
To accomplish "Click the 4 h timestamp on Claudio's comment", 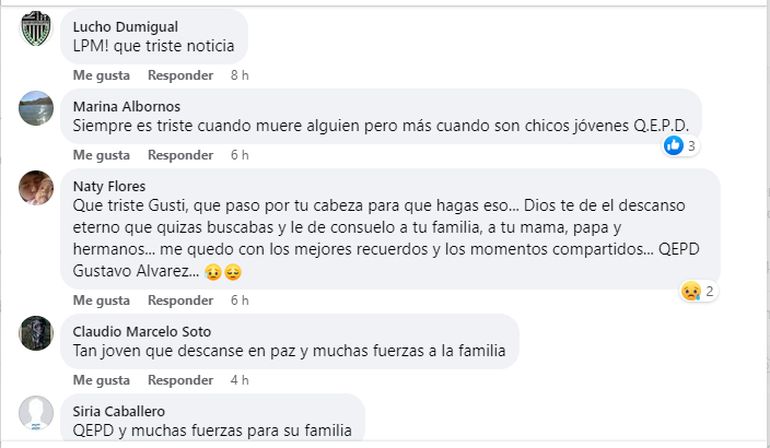I will click(x=239, y=380).
